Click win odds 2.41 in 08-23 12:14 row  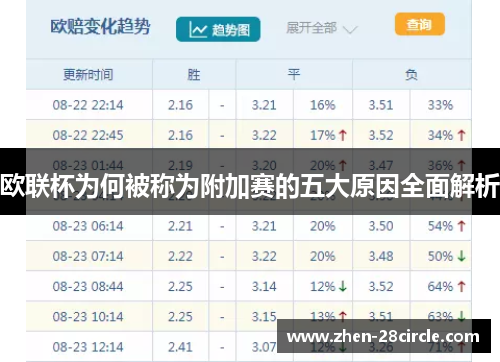coord(180,347)
